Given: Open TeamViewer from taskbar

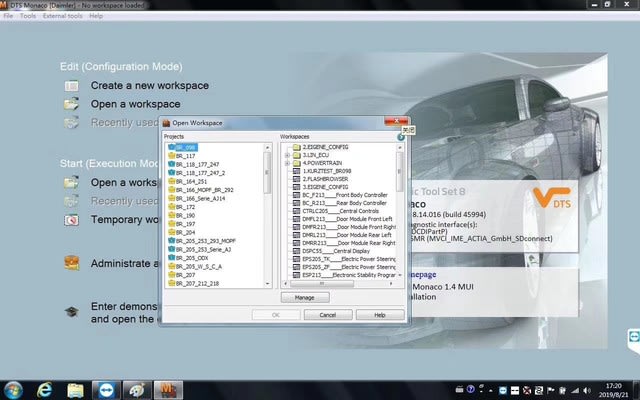Looking at the screenshot, I should pyautogui.click(x=107, y=391).
